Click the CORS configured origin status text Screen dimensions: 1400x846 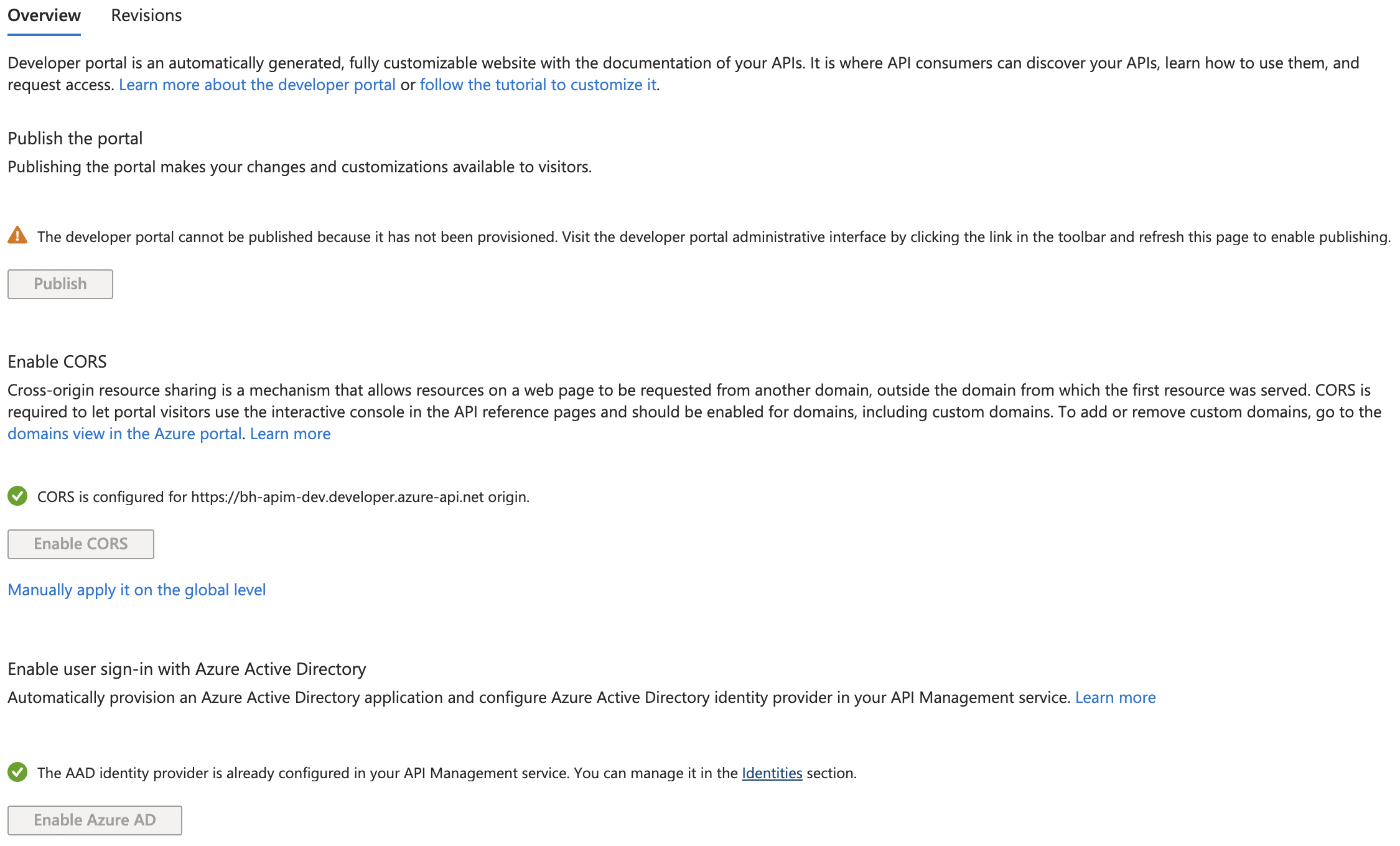(x=284, y=497)
